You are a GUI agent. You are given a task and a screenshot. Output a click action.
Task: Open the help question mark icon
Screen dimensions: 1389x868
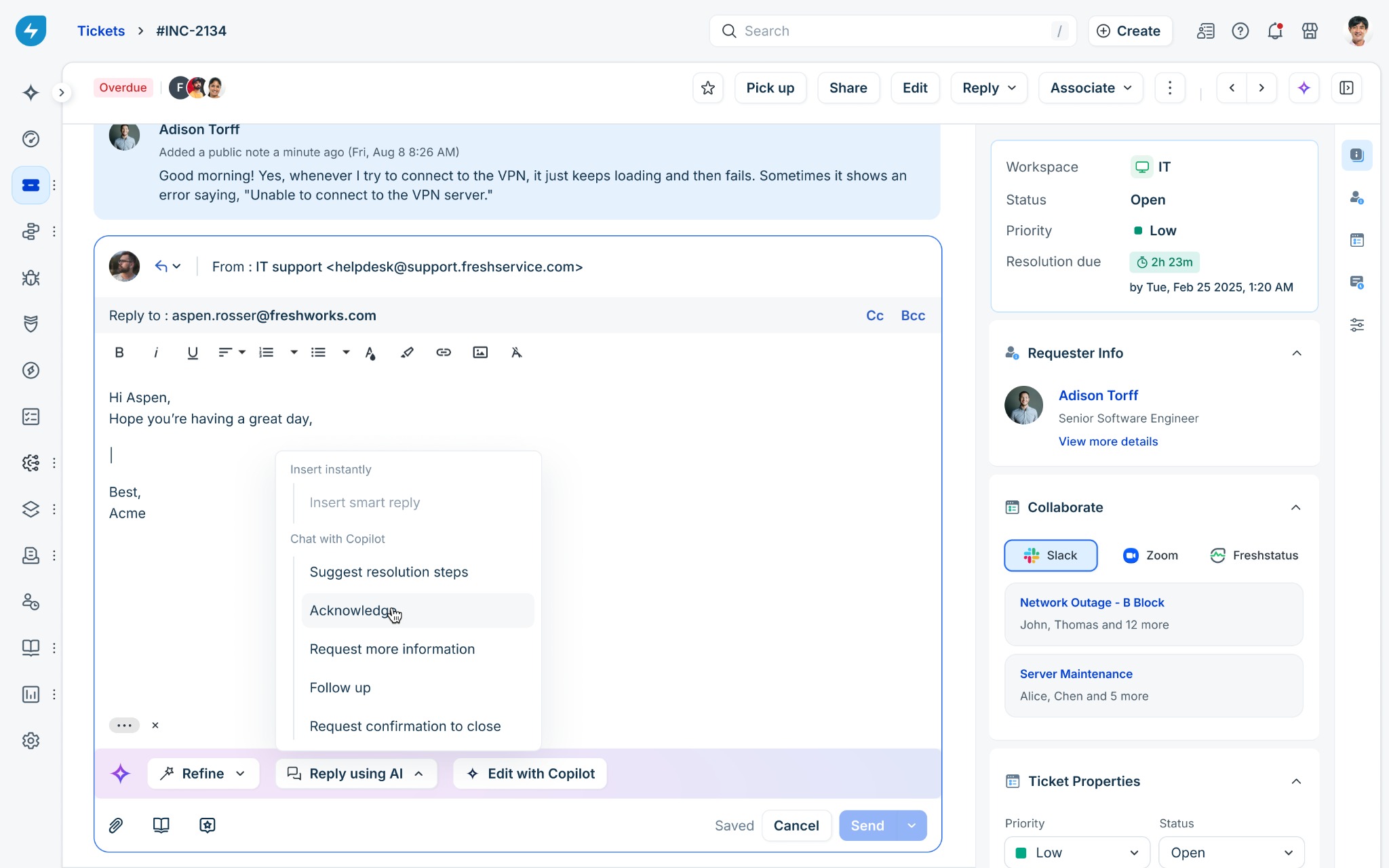pyautogui.click(x=1240, y=31)
